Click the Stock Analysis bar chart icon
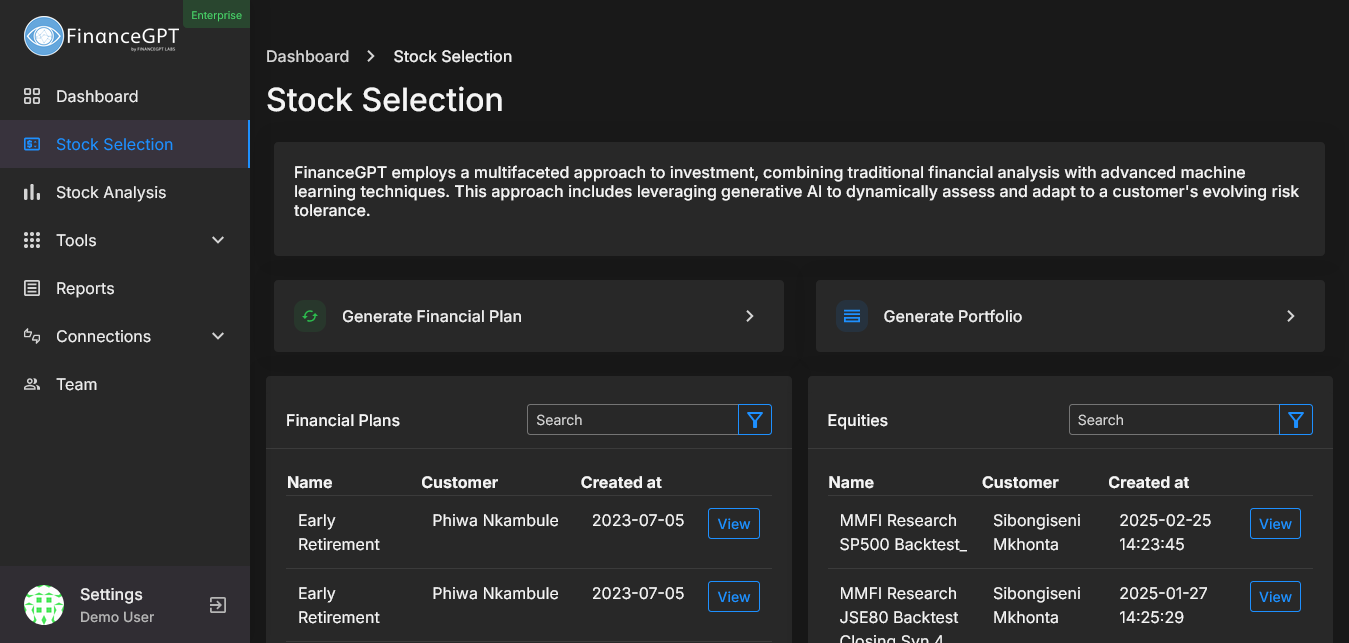The image size is (1349, 643). 32,192
